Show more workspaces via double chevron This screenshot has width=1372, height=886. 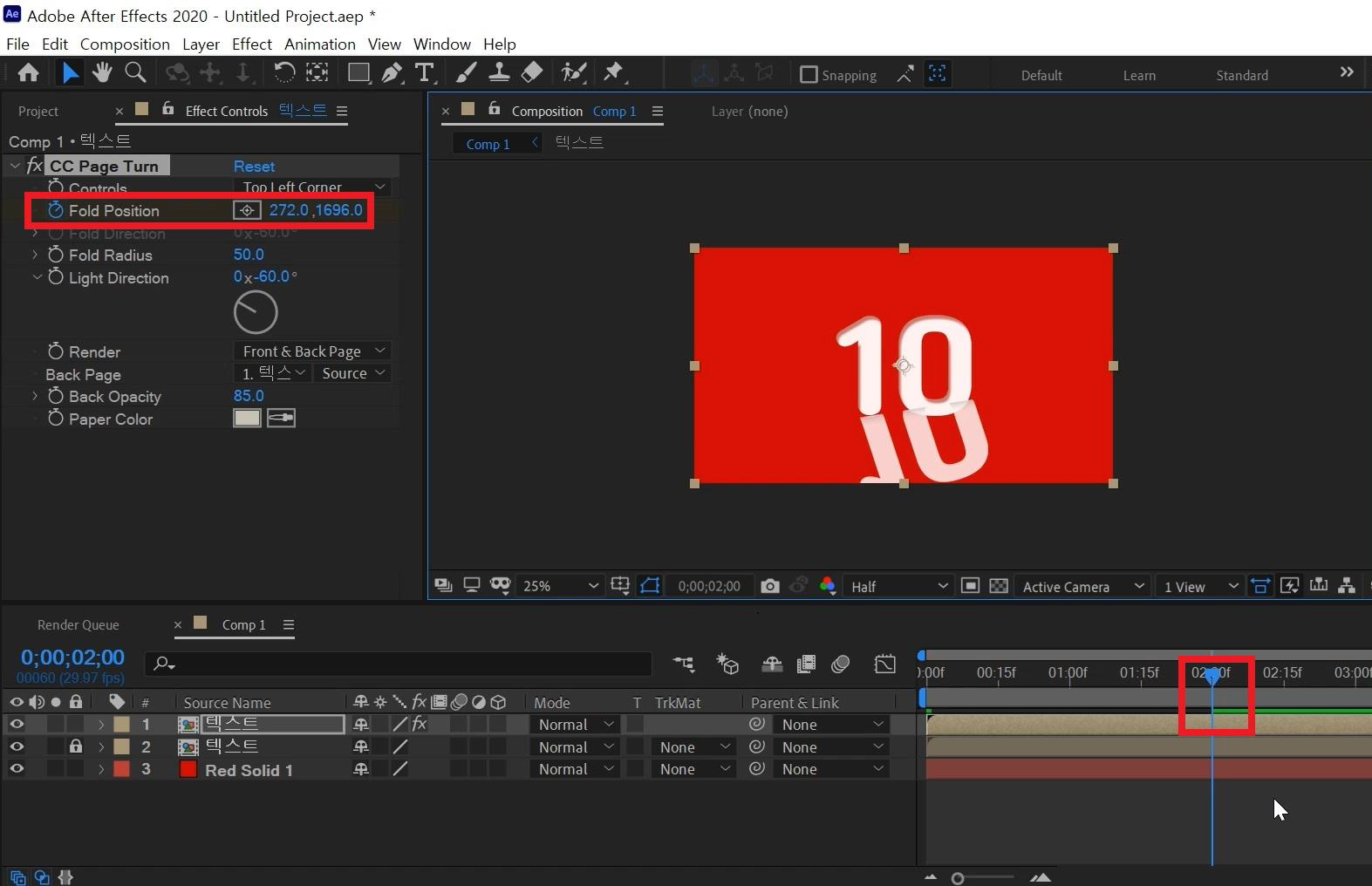(1347, 72)
